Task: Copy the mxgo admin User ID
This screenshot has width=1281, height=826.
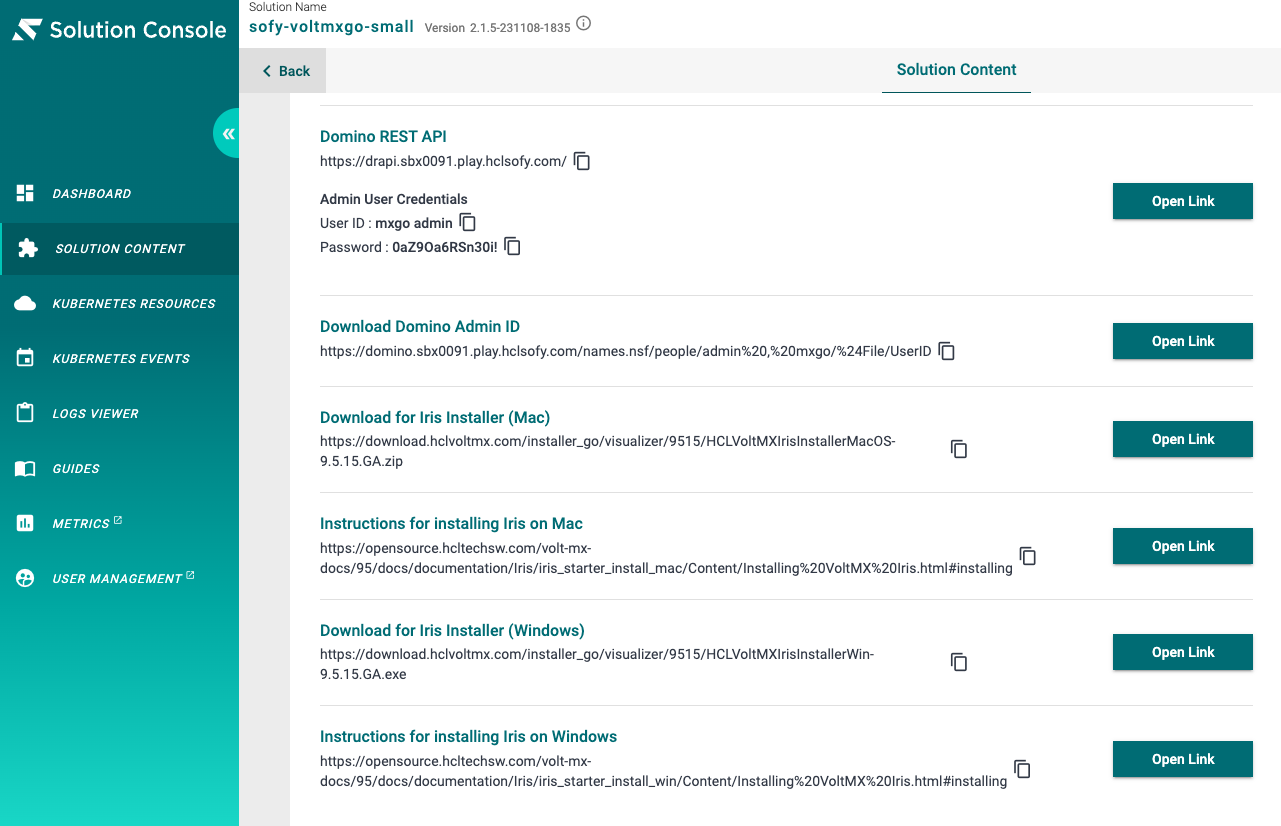Action: pos(467,223)
